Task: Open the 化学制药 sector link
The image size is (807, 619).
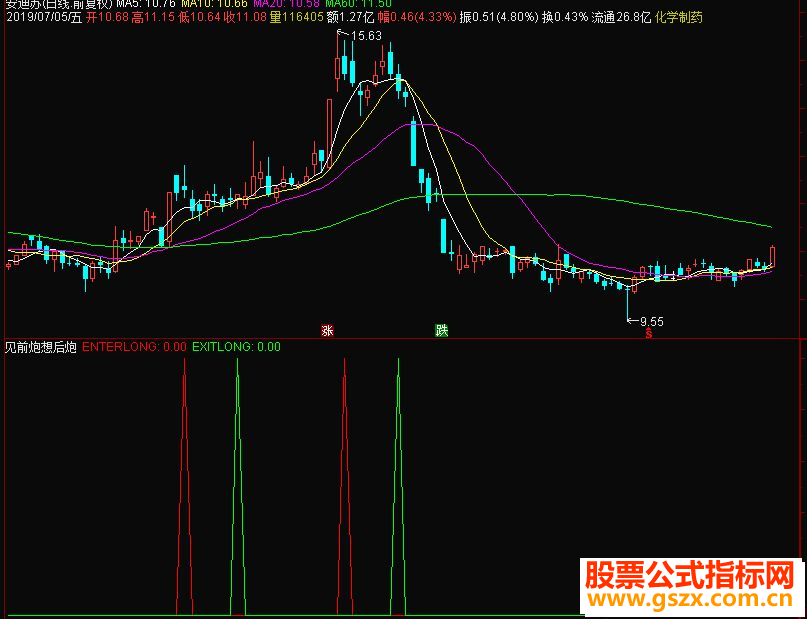Action: pyautogui.click(x=678, y=18)
